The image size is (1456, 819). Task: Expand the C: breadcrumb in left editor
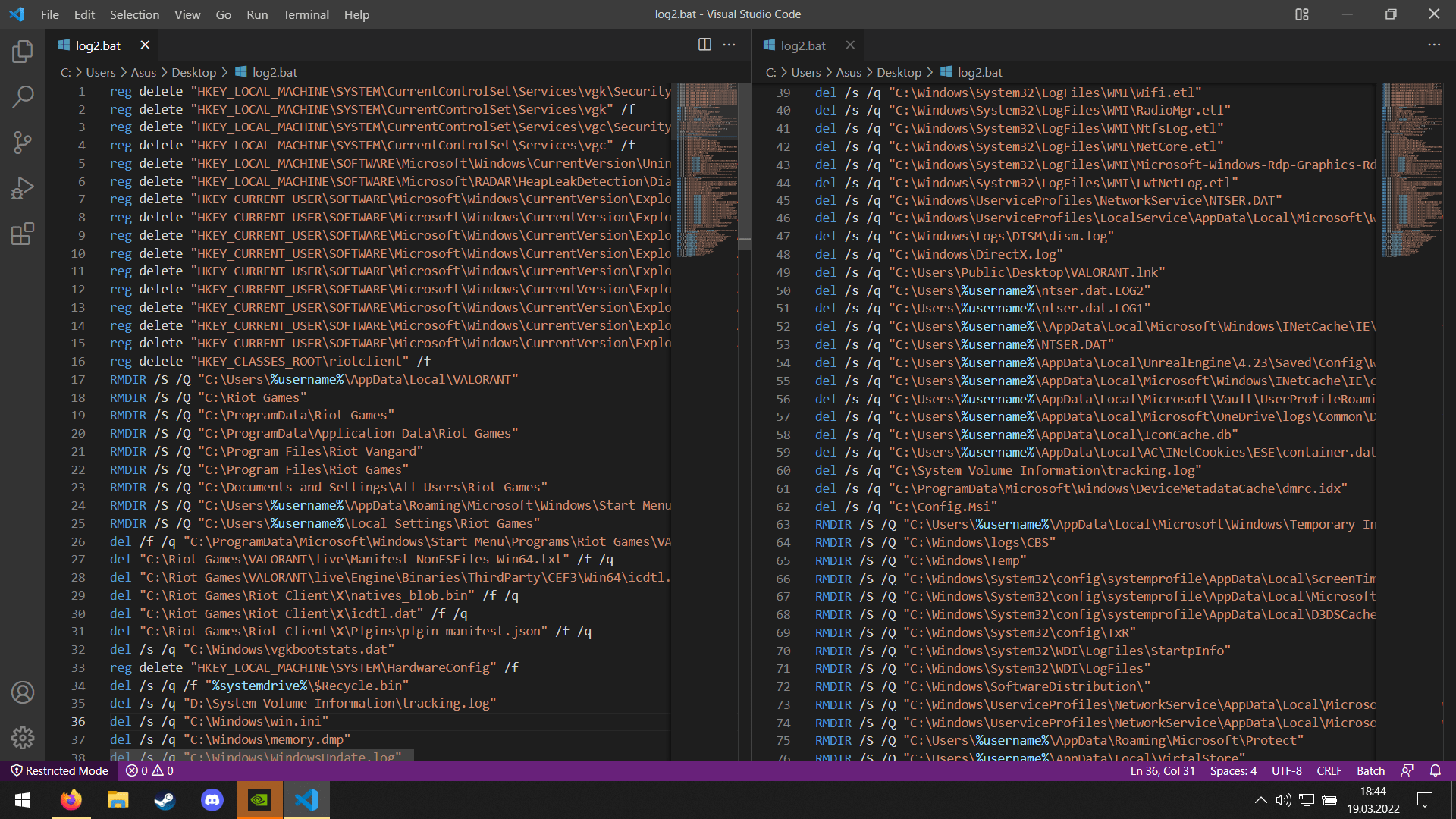[66, 72]
